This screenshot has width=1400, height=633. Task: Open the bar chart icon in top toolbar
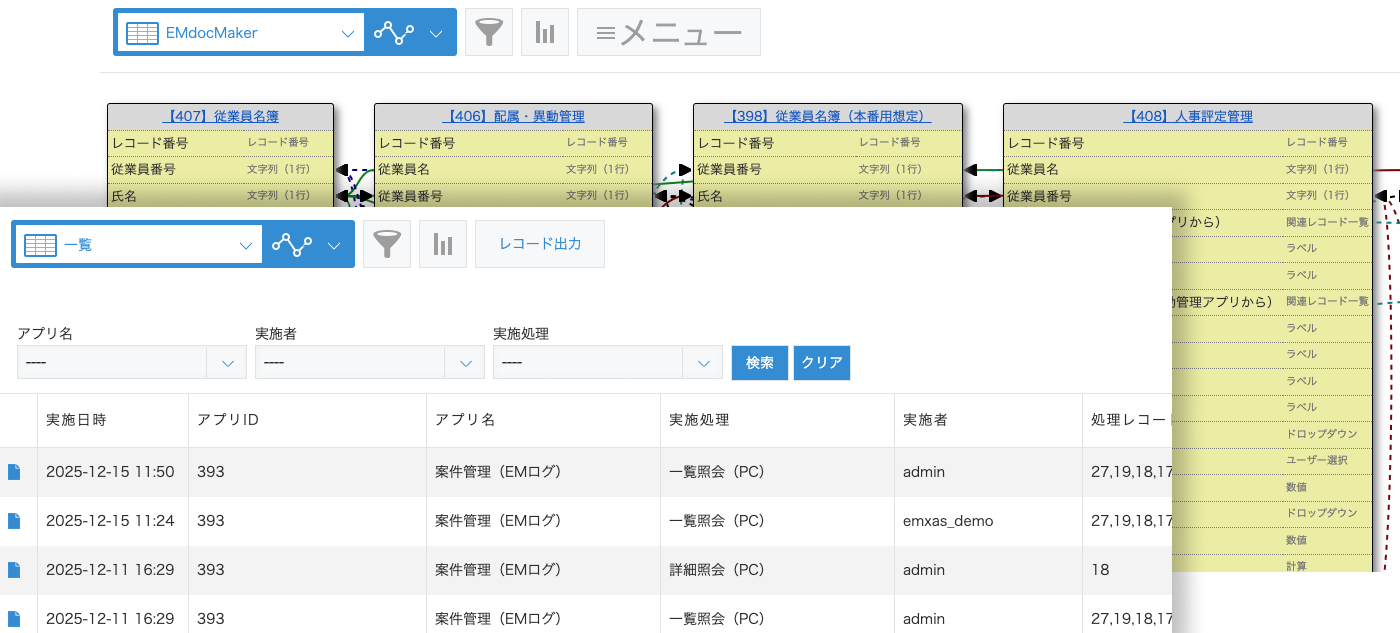click(x=545, y=31)
